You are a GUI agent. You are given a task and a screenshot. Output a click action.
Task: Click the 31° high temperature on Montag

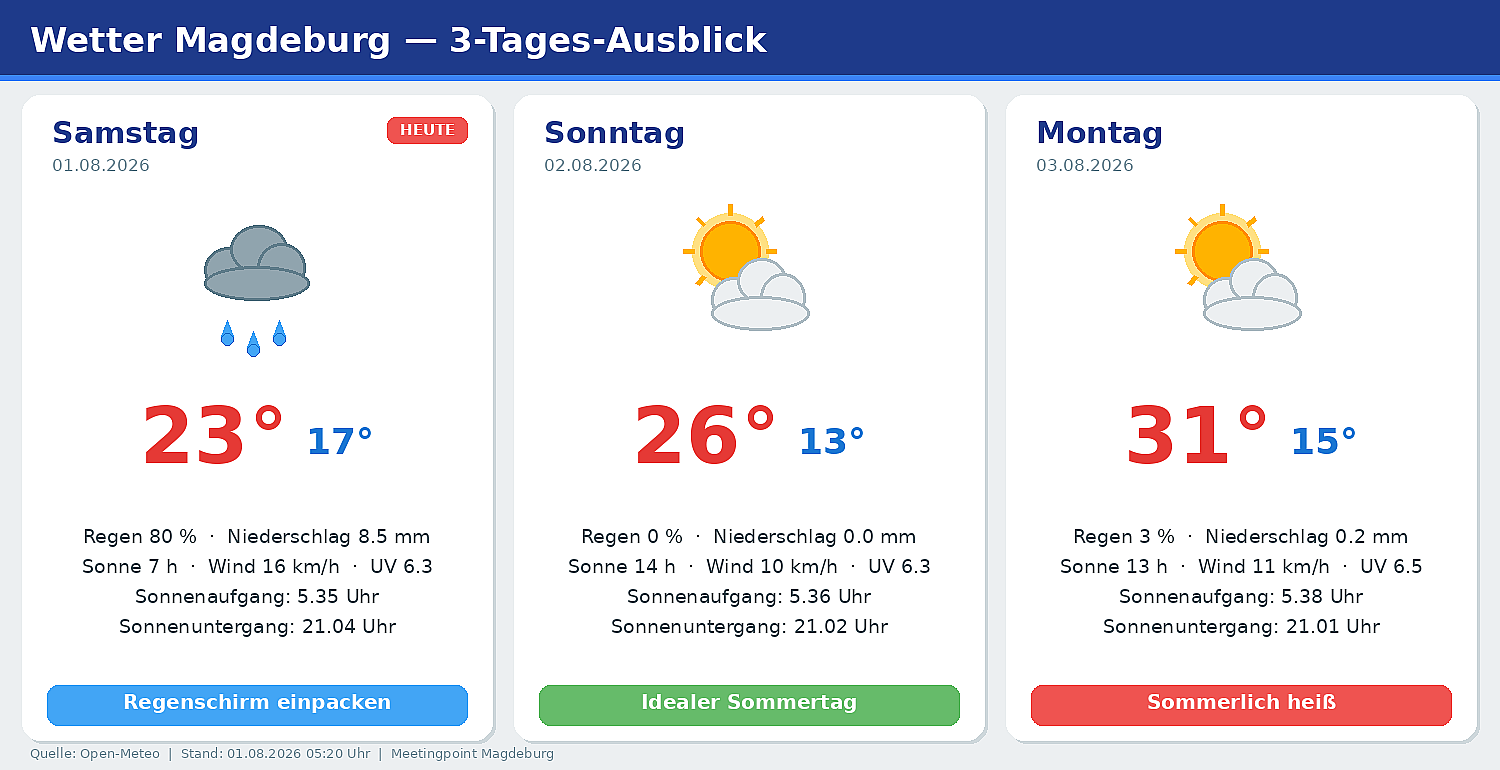(1197, 437)
